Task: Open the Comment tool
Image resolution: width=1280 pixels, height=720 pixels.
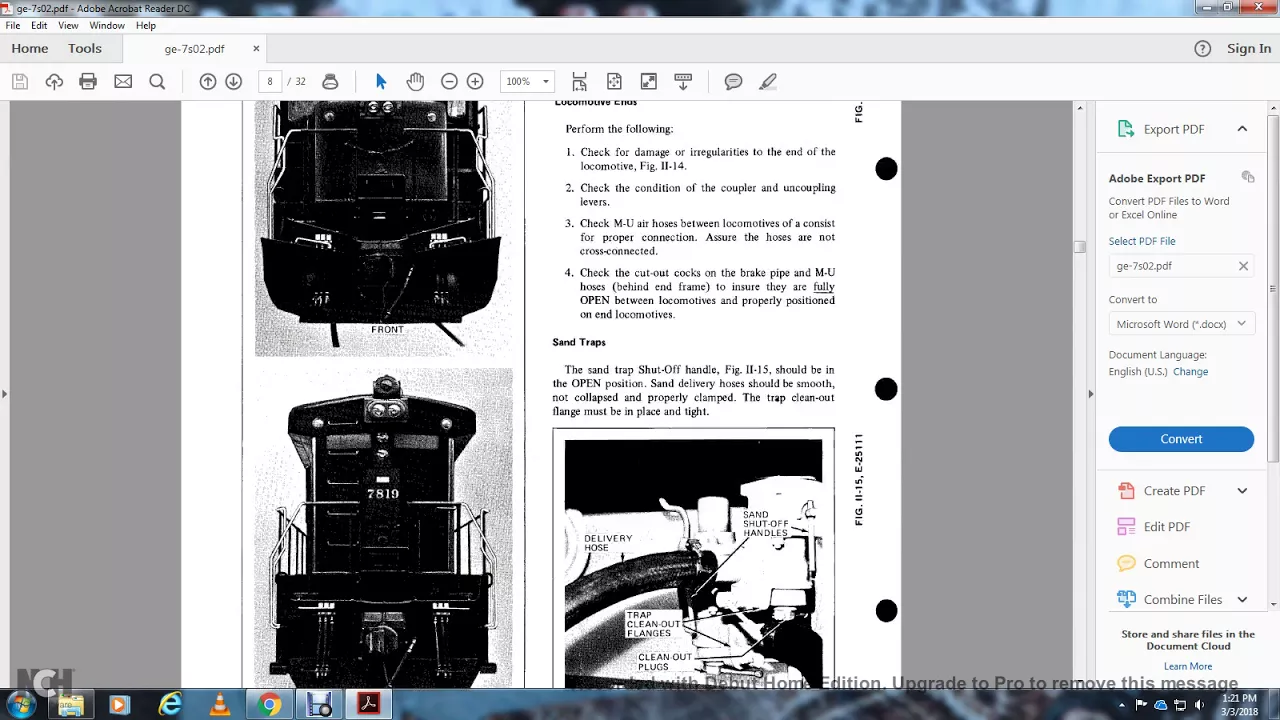Action: [x=1158, y=563]
